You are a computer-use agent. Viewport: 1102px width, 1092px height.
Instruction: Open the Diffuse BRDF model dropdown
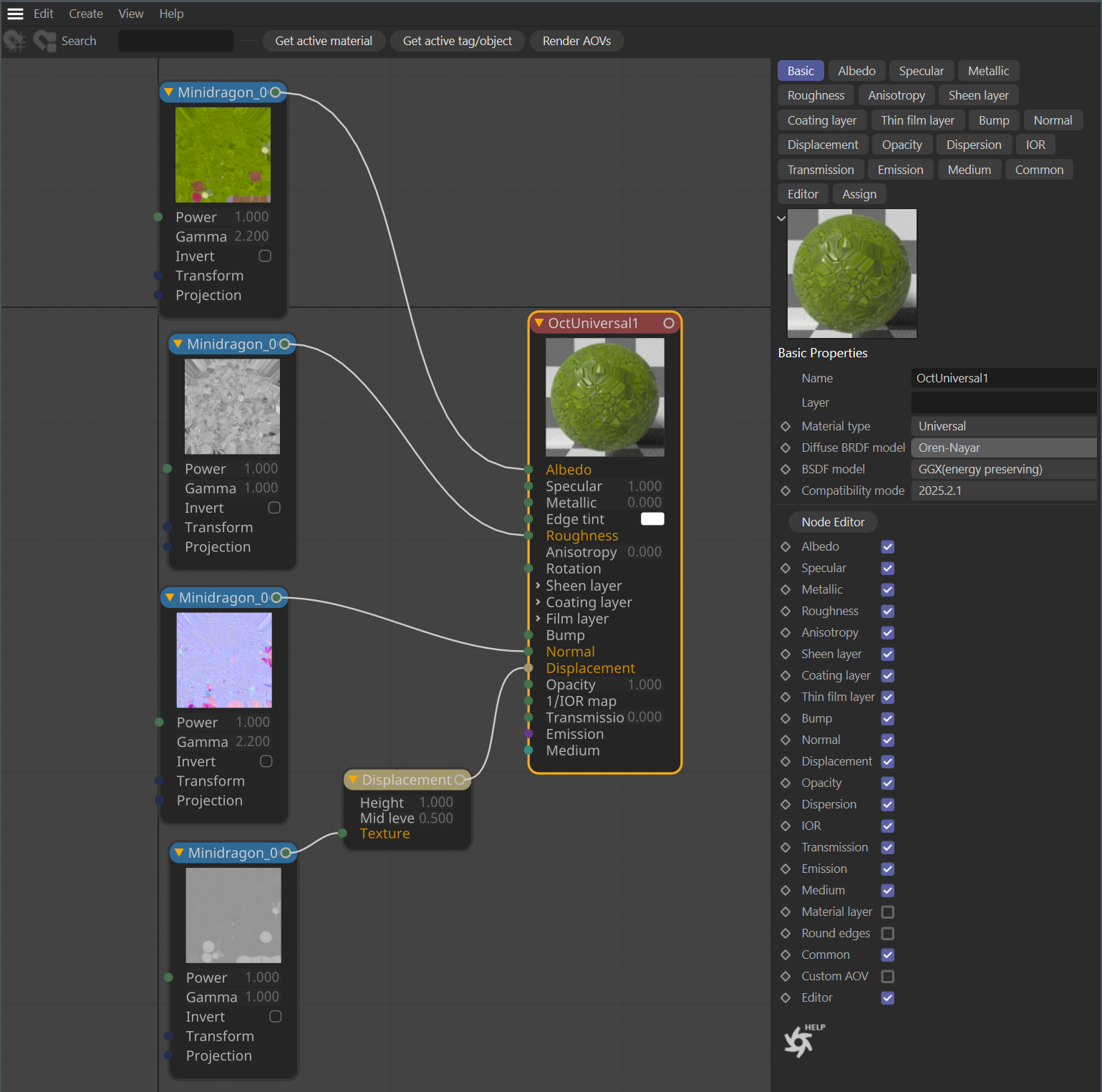pyautogui.click(x=1002, y=448)
